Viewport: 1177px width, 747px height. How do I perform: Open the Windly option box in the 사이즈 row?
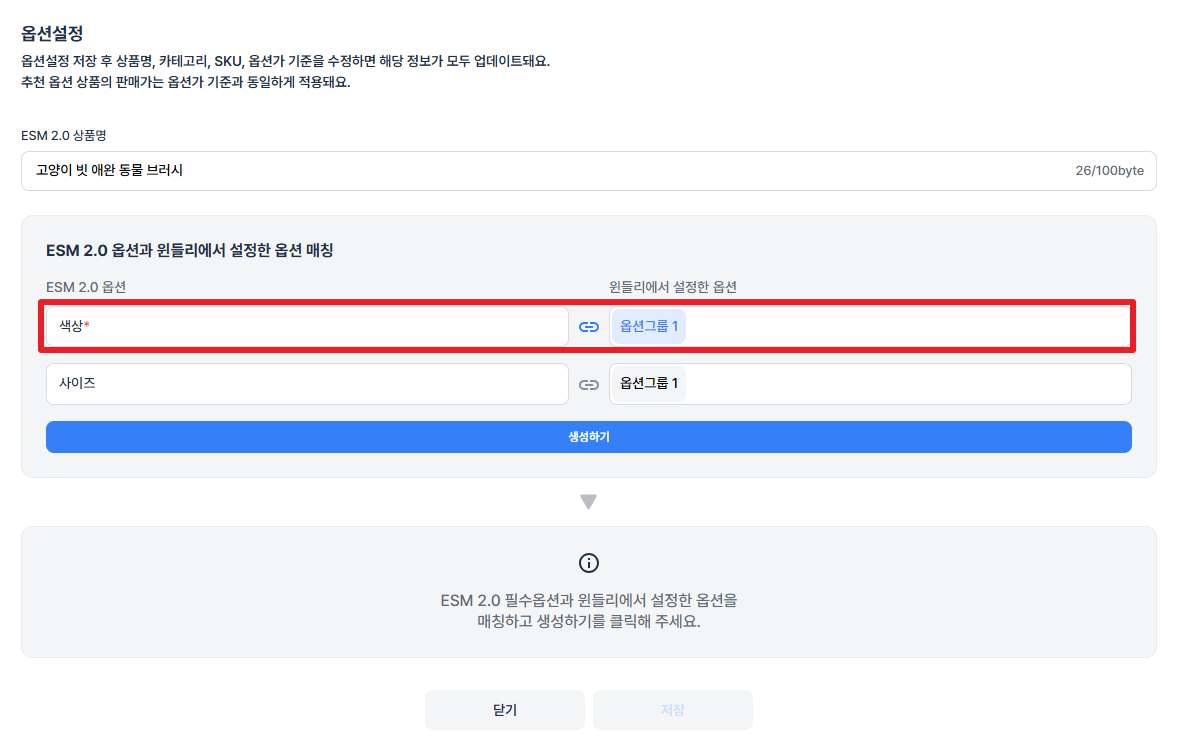click(870, 384)
